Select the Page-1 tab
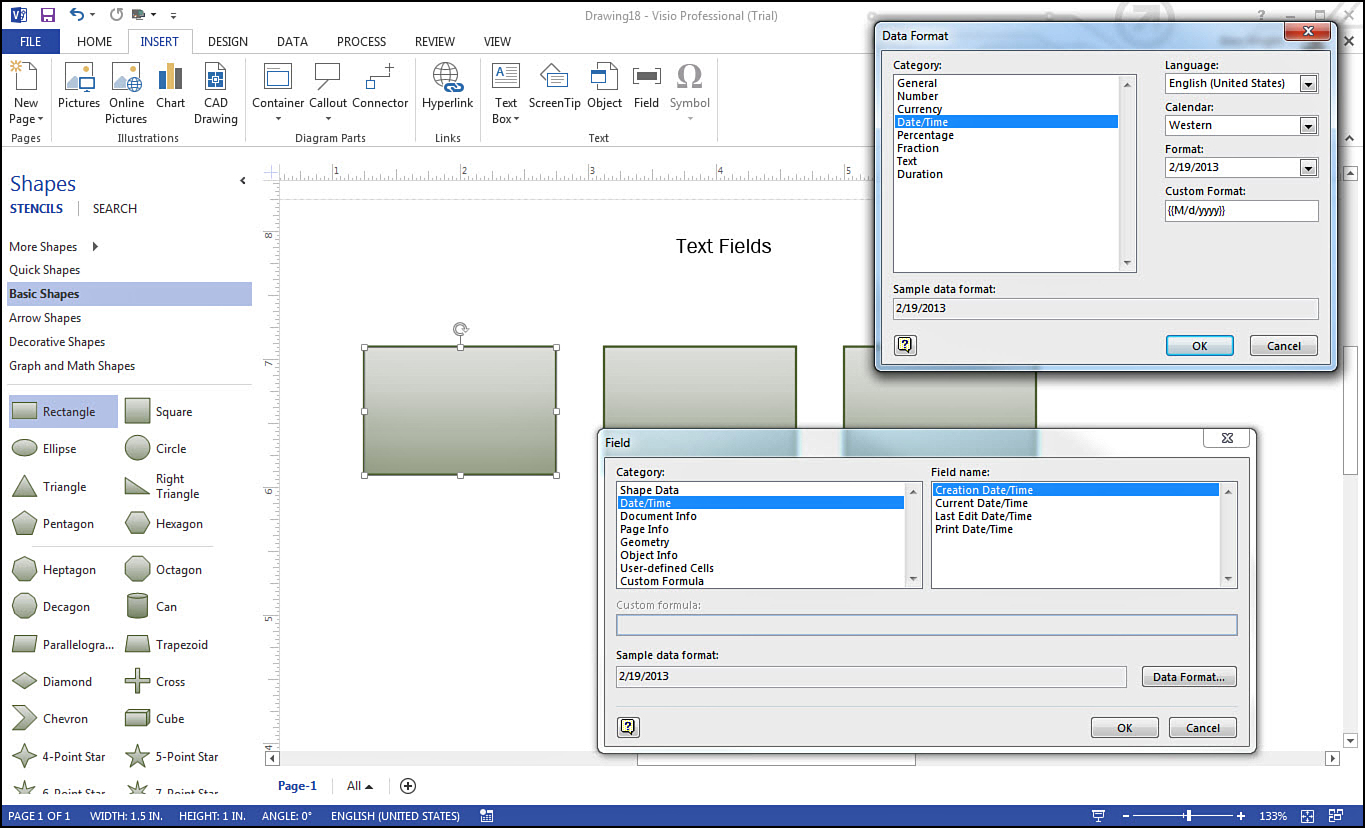 [x=297, y=786]
